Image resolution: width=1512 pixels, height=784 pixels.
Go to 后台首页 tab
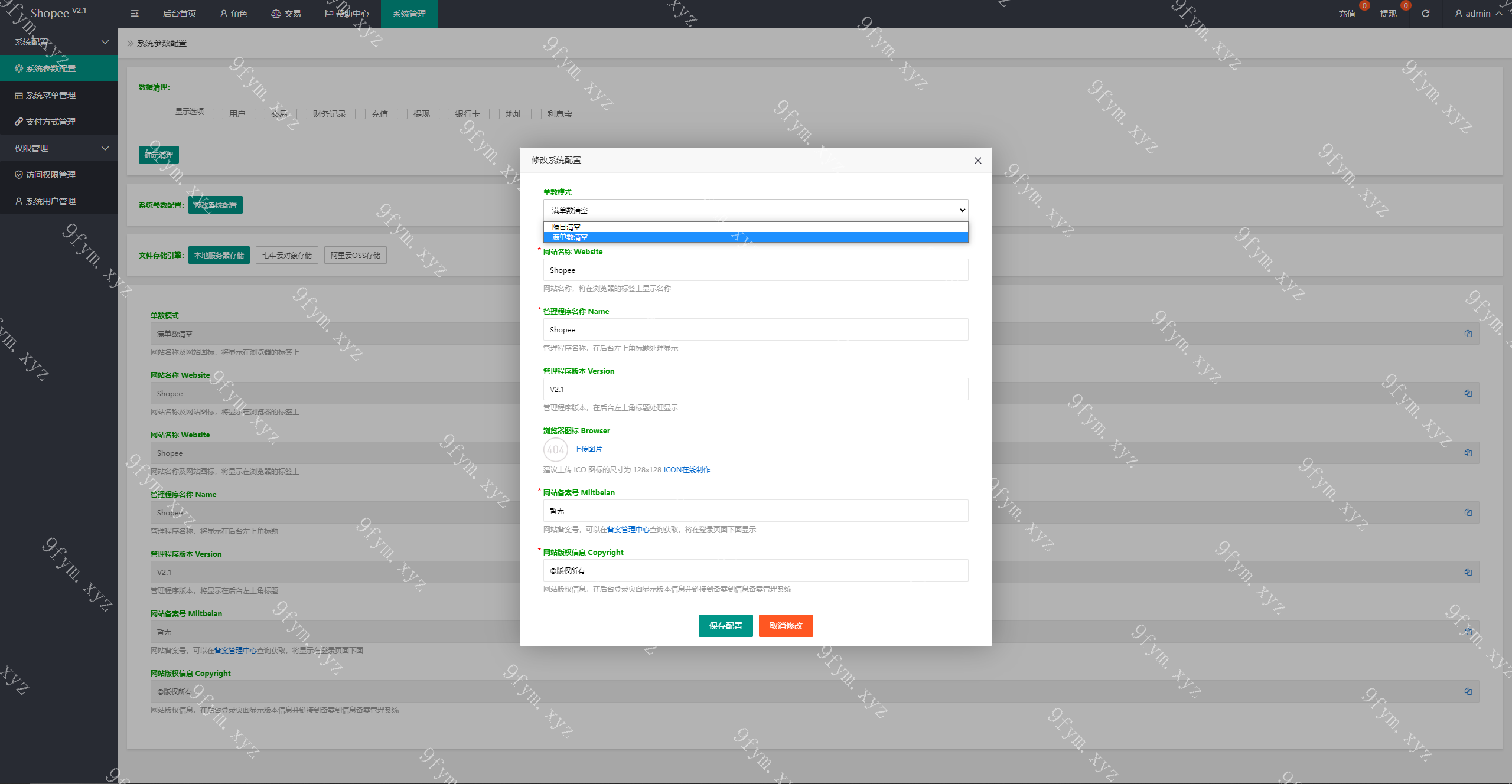point(180,14)
